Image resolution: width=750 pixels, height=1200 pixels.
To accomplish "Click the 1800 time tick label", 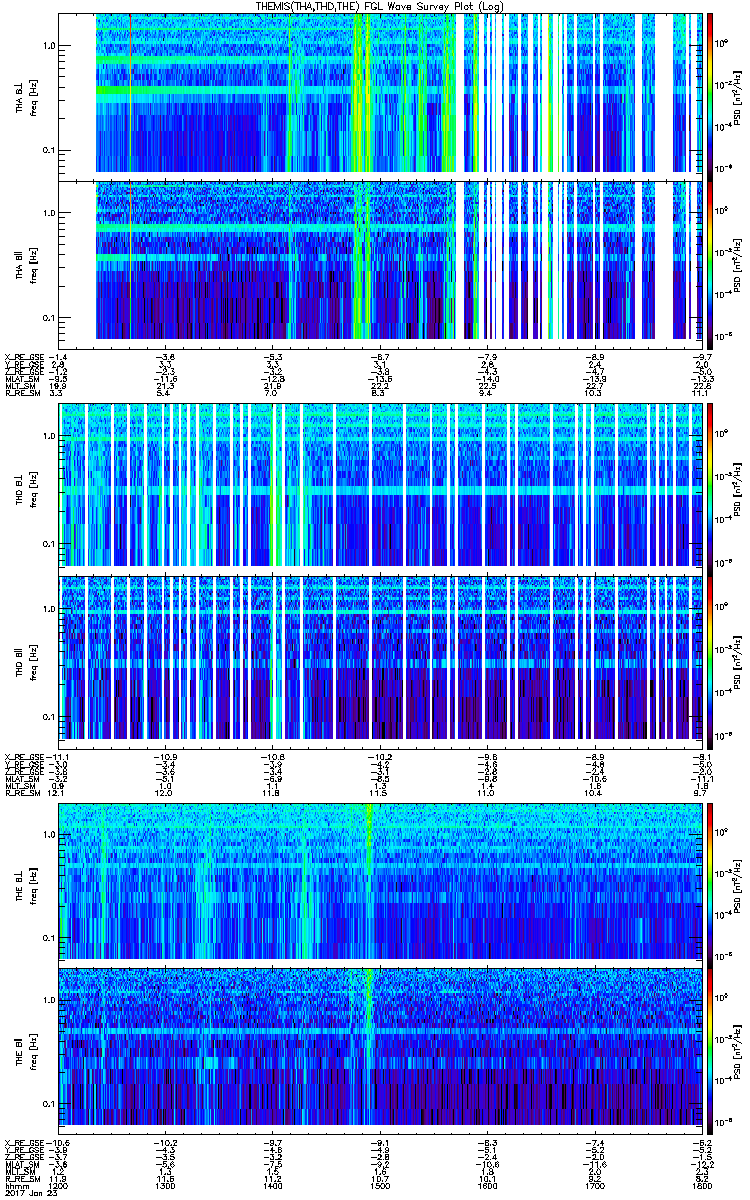I will point(700,1185).
